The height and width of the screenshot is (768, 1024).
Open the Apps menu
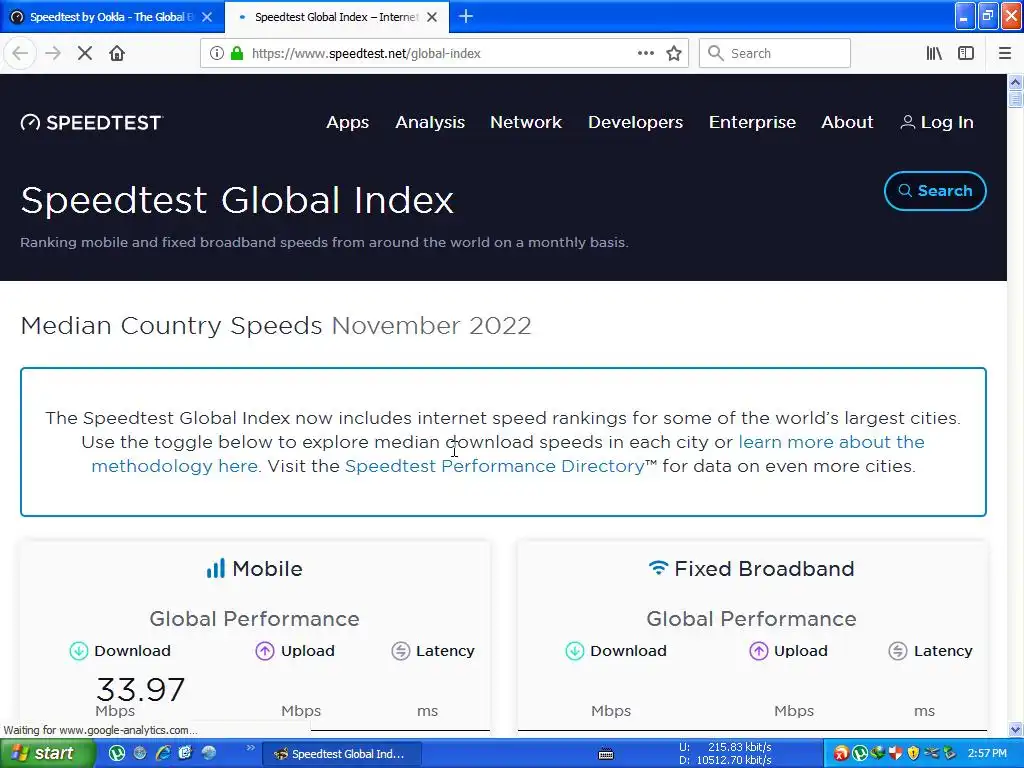coord(347,122)
